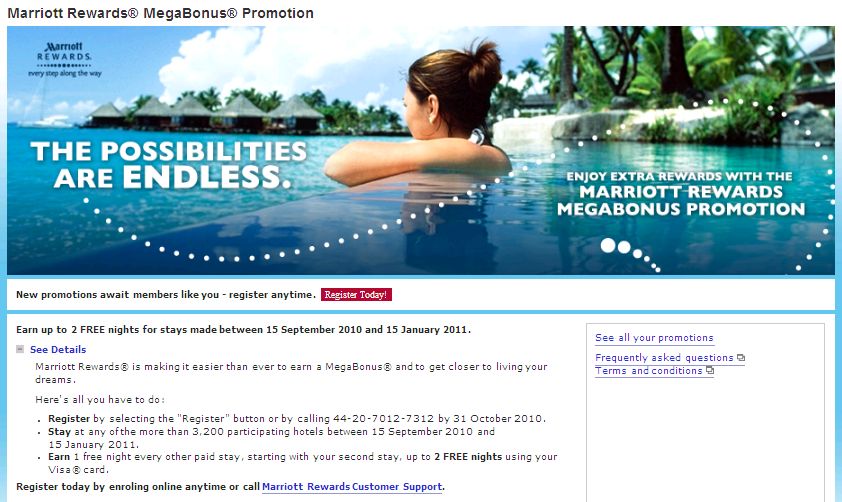Image resolution: width=842 pixels, height=502 pixels.
Task: Click the red Register Today! button
Action: 356,295
